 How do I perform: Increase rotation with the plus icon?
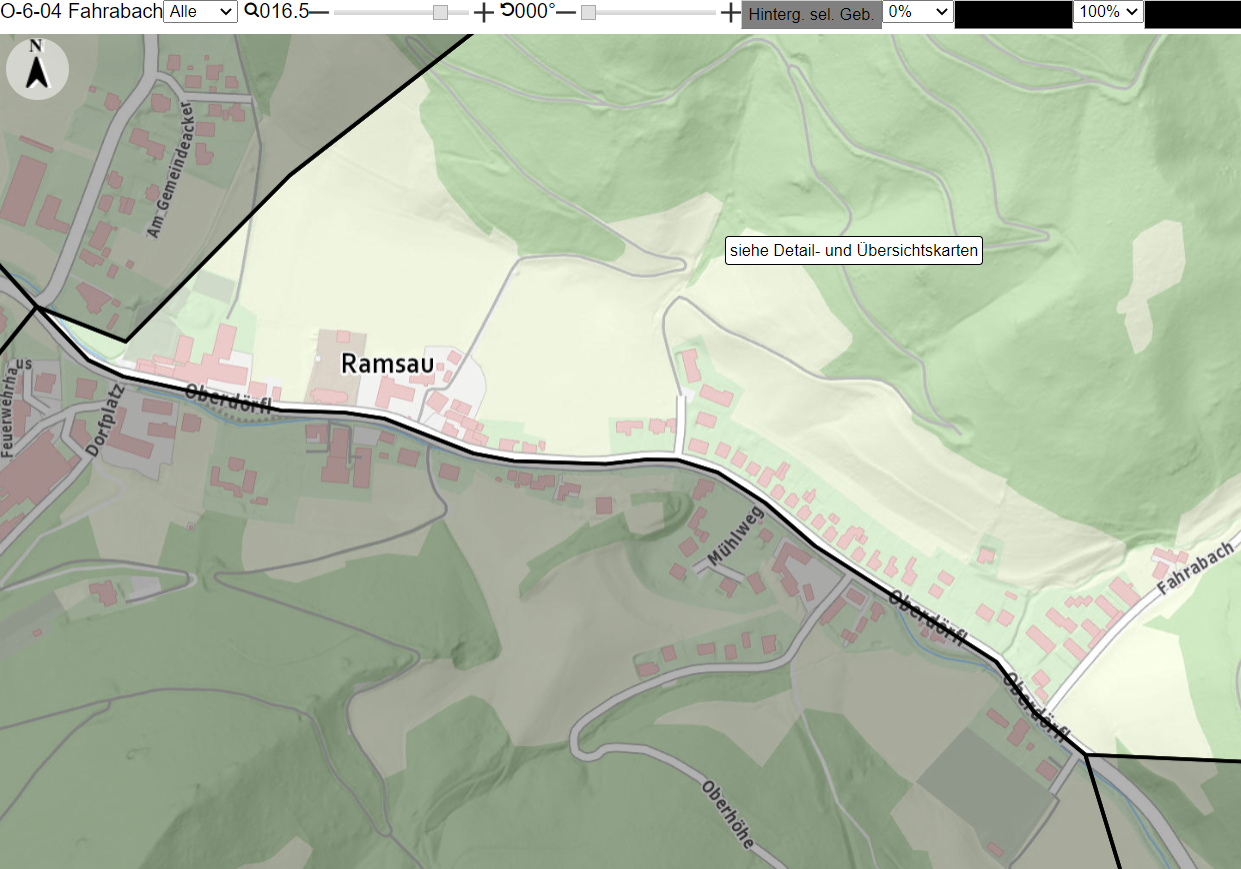point(731,12)
